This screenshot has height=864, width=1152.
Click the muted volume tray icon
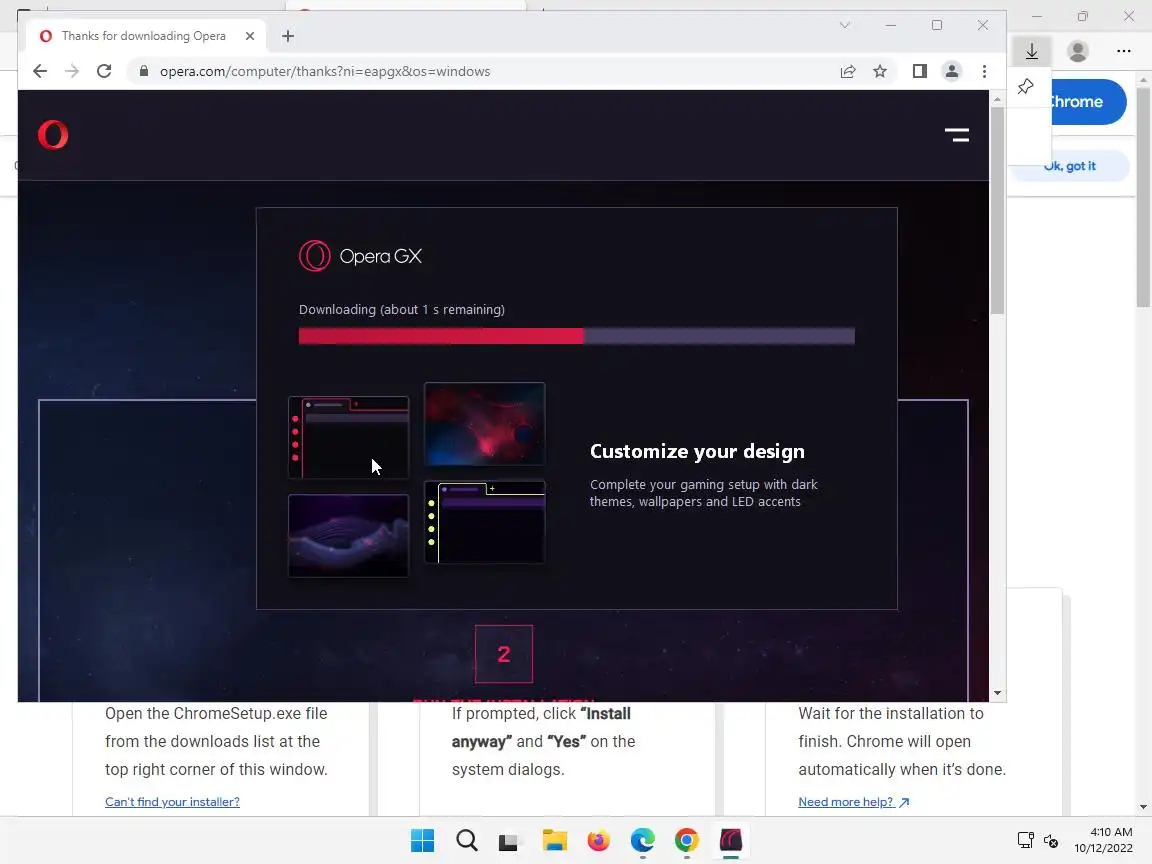coord(1051,840)
